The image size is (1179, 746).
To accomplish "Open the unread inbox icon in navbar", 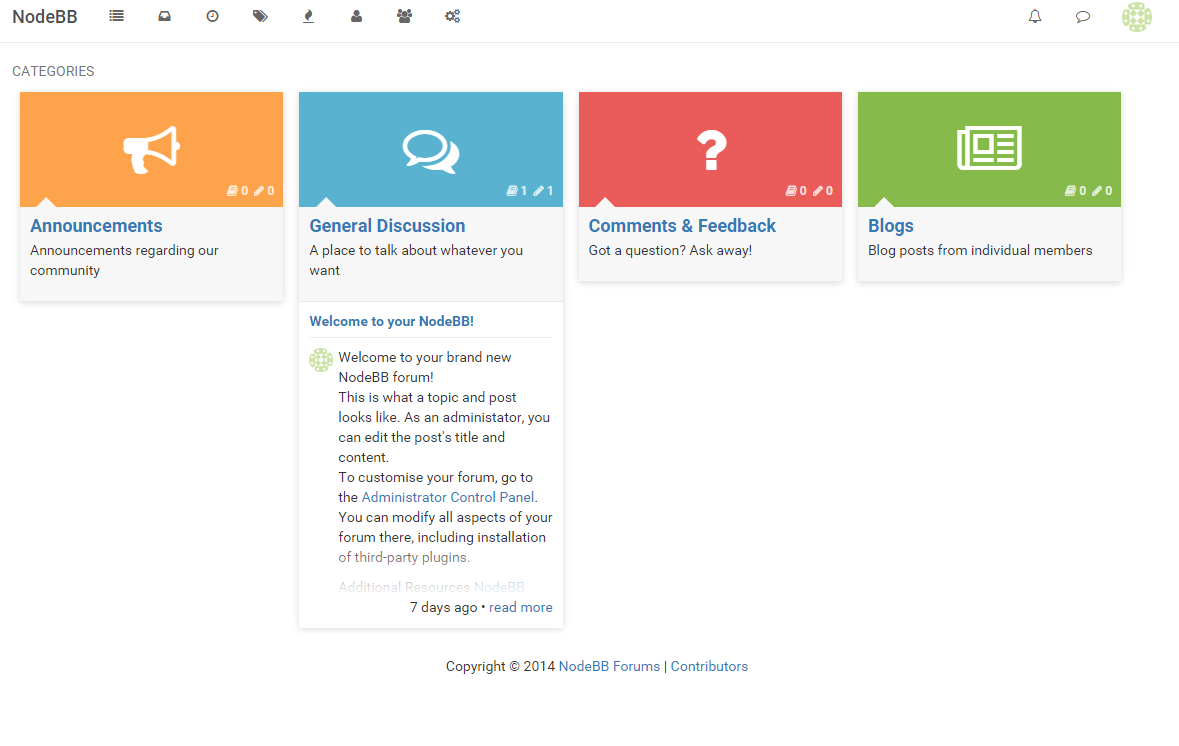I will (x=164, y=16).
